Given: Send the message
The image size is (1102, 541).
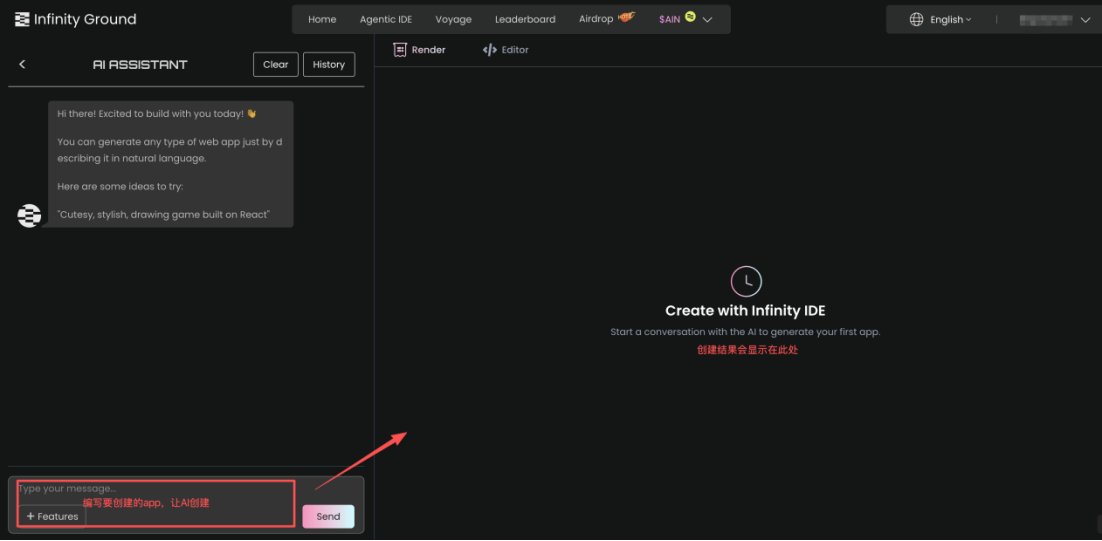Looking at the screenshot, I should point(328,516).
